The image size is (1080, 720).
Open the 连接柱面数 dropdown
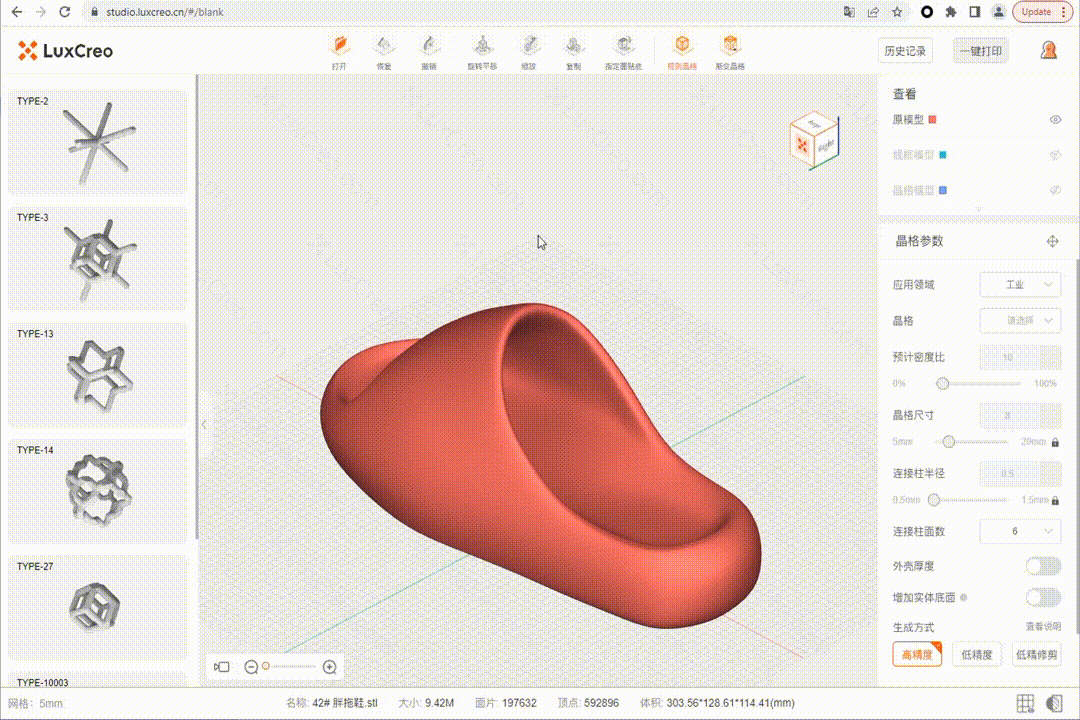tap(1020, 531)
